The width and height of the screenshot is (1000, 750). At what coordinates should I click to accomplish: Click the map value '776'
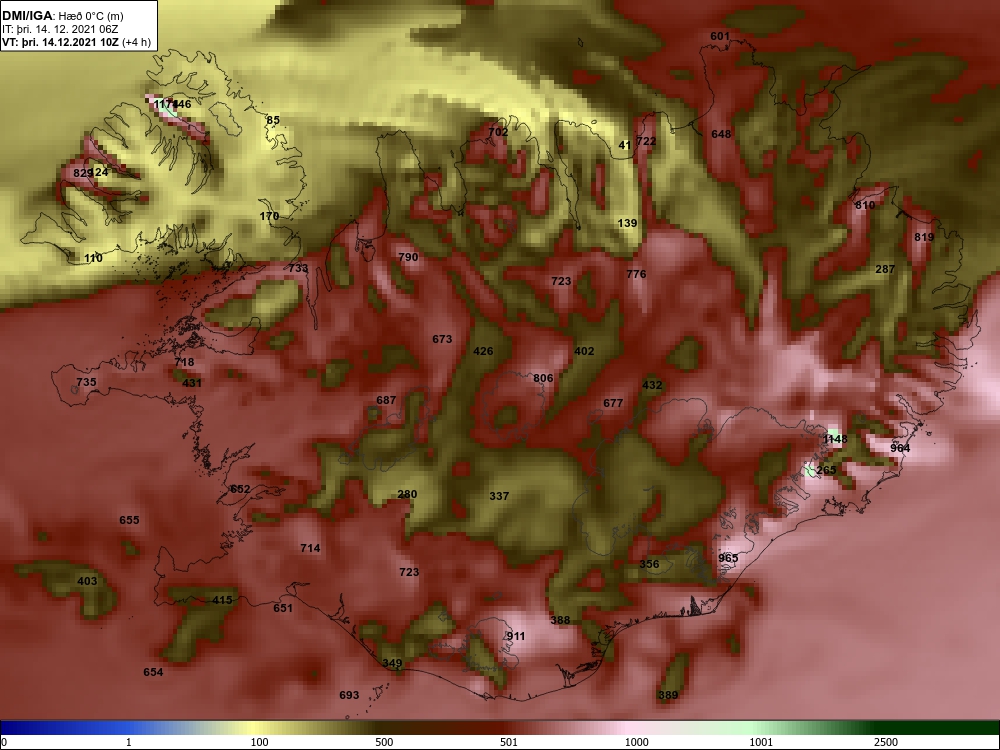click(x=636, y=274)
